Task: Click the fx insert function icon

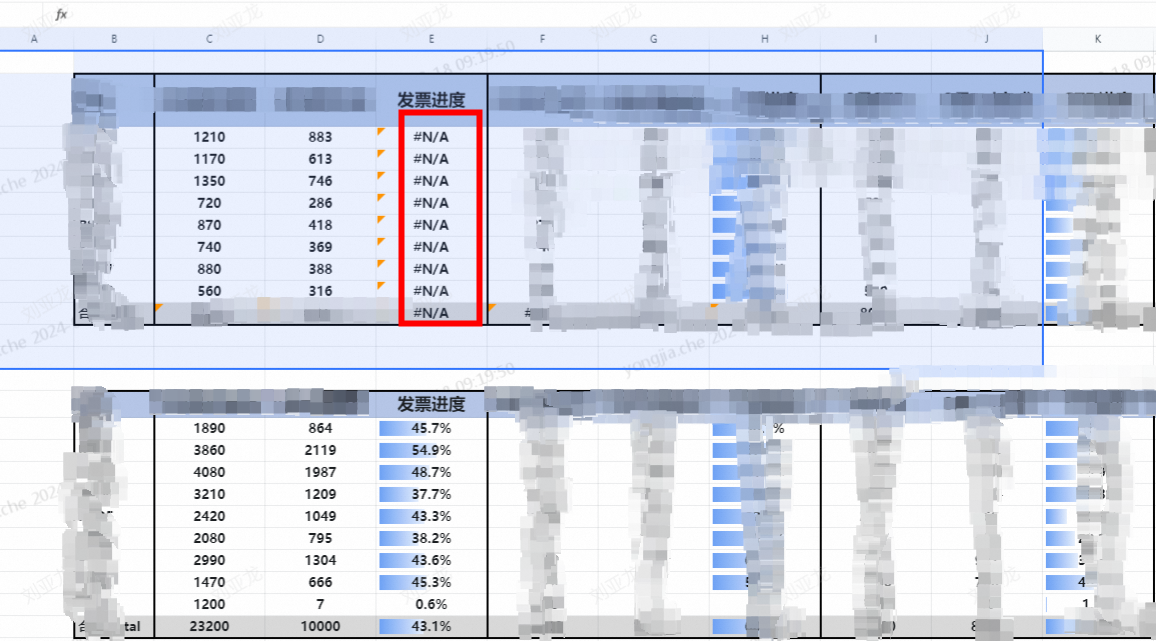Action: pos(61,14)
